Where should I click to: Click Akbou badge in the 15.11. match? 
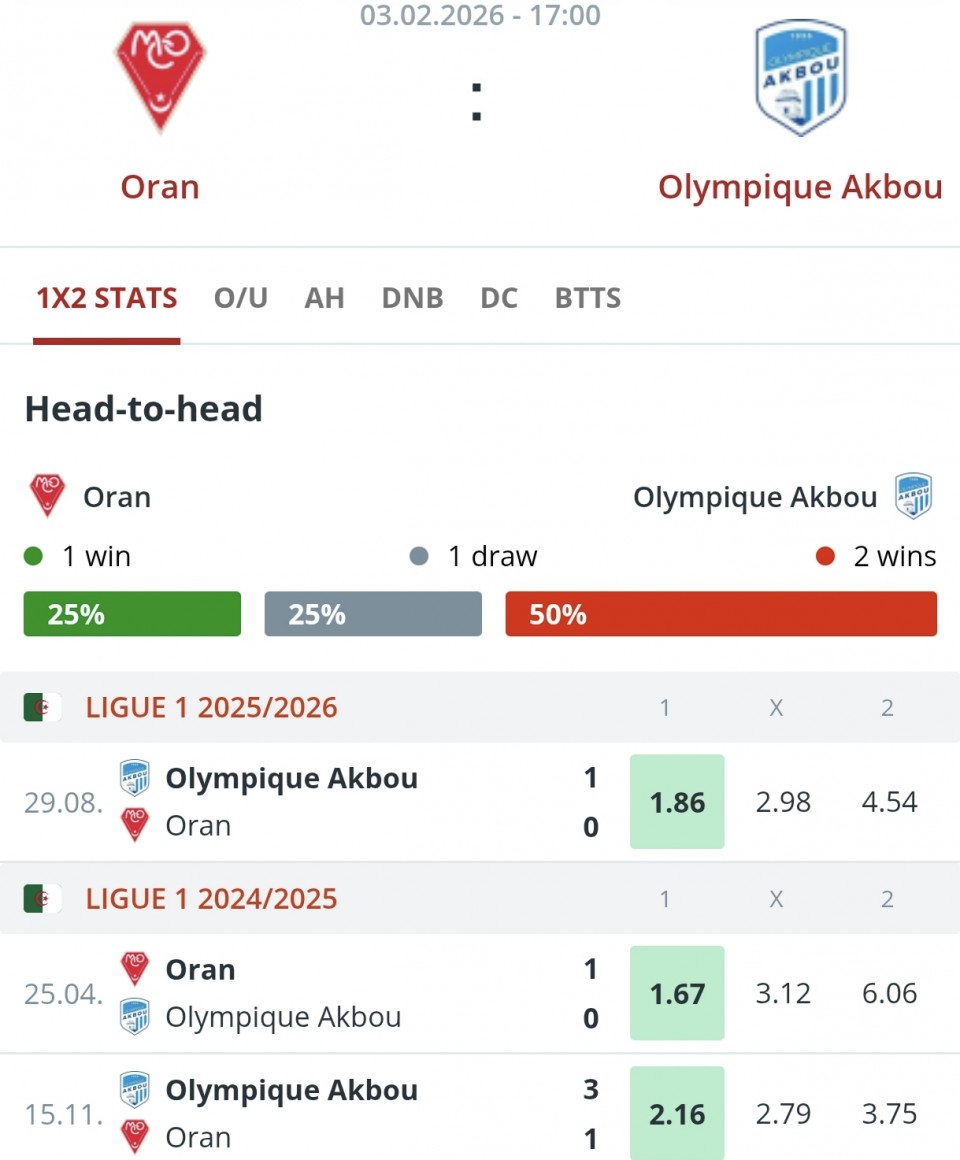click(x=135, y=1090)
